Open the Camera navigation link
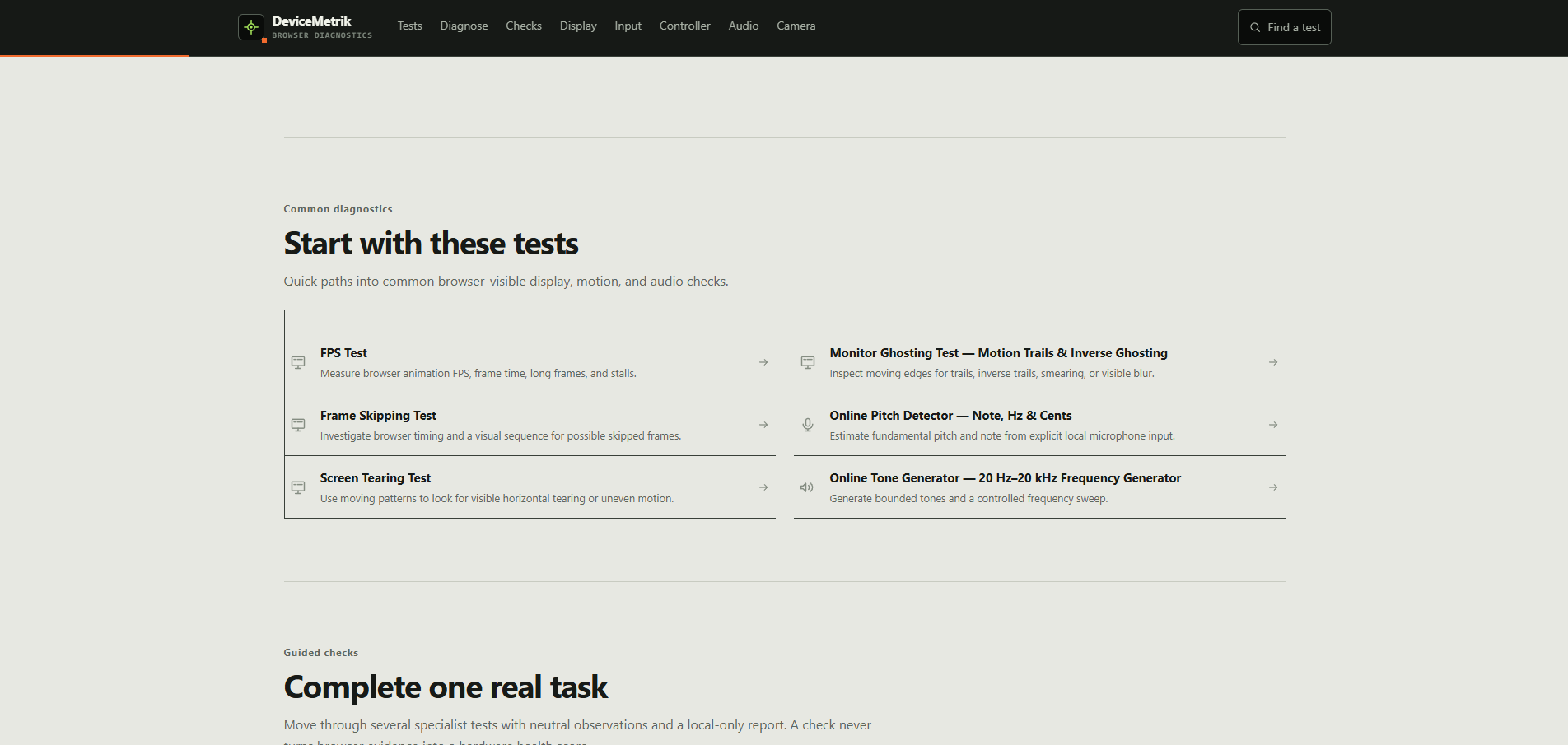This screenshot has width=1568, height=745. pyautogui.click(x=796, y=26)
